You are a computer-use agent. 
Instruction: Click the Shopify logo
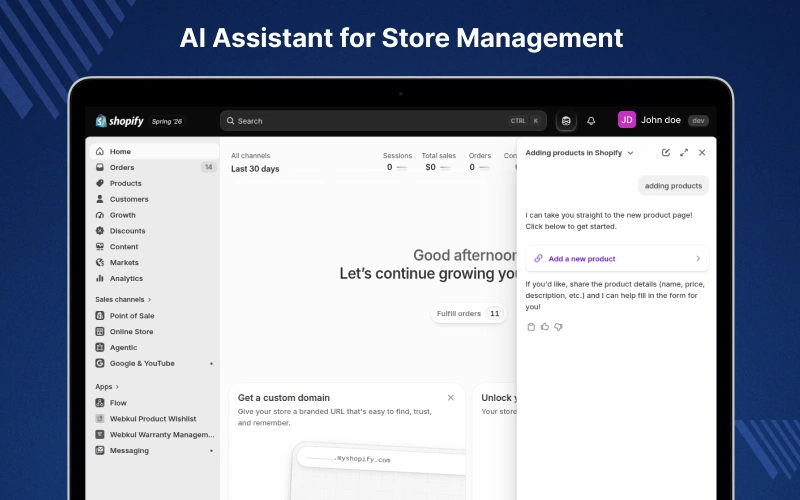119,121
